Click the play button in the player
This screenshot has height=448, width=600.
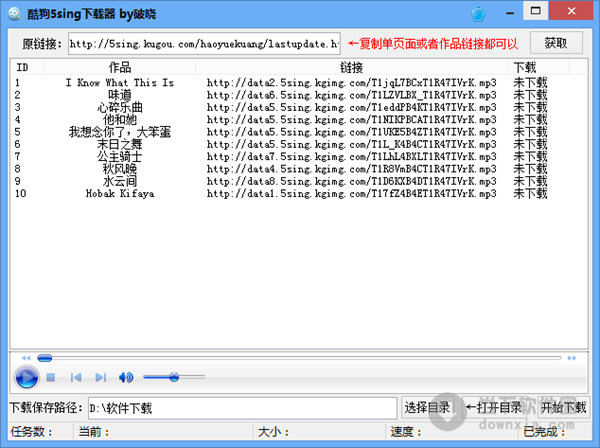point(26,377)
